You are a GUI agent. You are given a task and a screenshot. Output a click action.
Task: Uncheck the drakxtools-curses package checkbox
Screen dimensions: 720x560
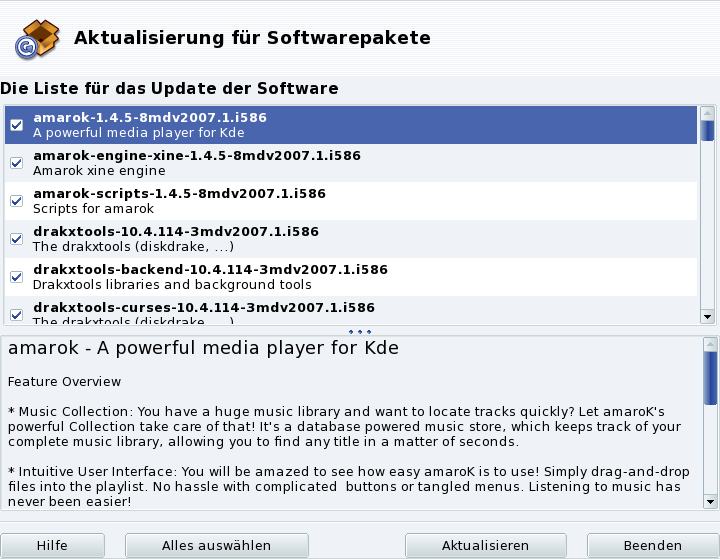[x=16, y=314]
